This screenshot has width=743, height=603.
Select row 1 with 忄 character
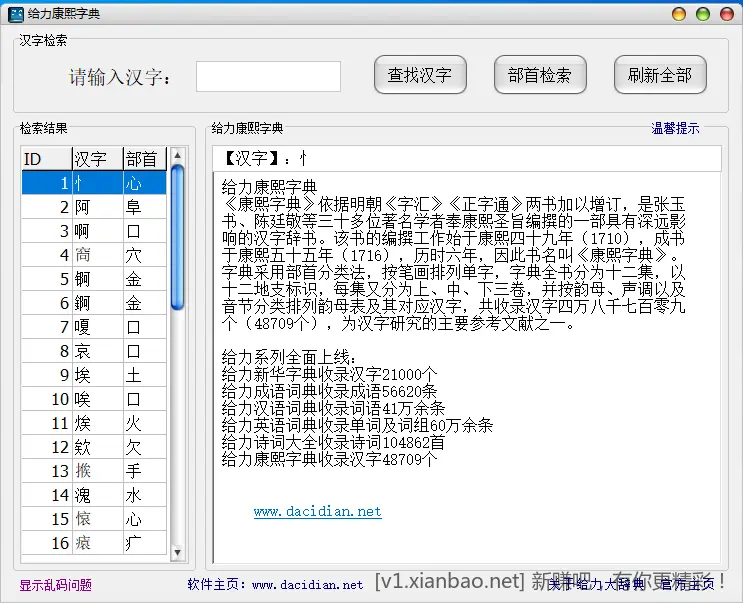coord(94,183)
